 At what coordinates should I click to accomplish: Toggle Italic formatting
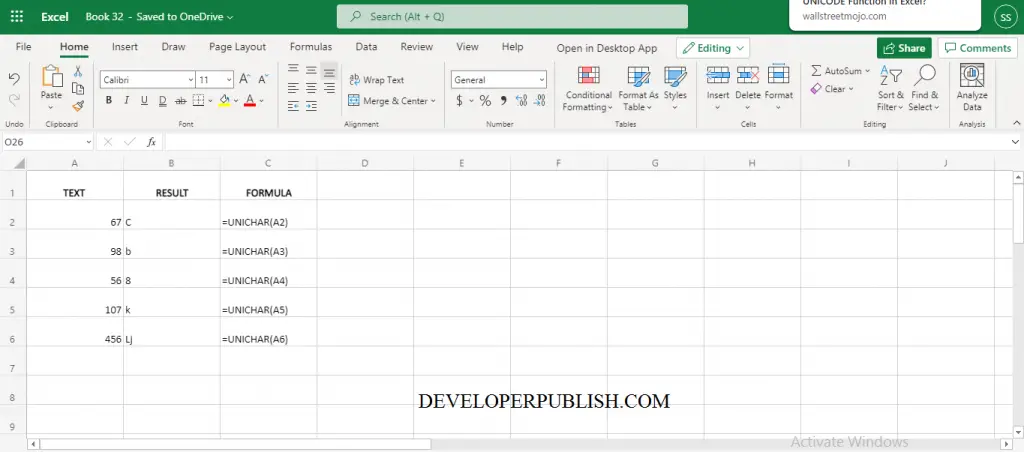[126, 101]
